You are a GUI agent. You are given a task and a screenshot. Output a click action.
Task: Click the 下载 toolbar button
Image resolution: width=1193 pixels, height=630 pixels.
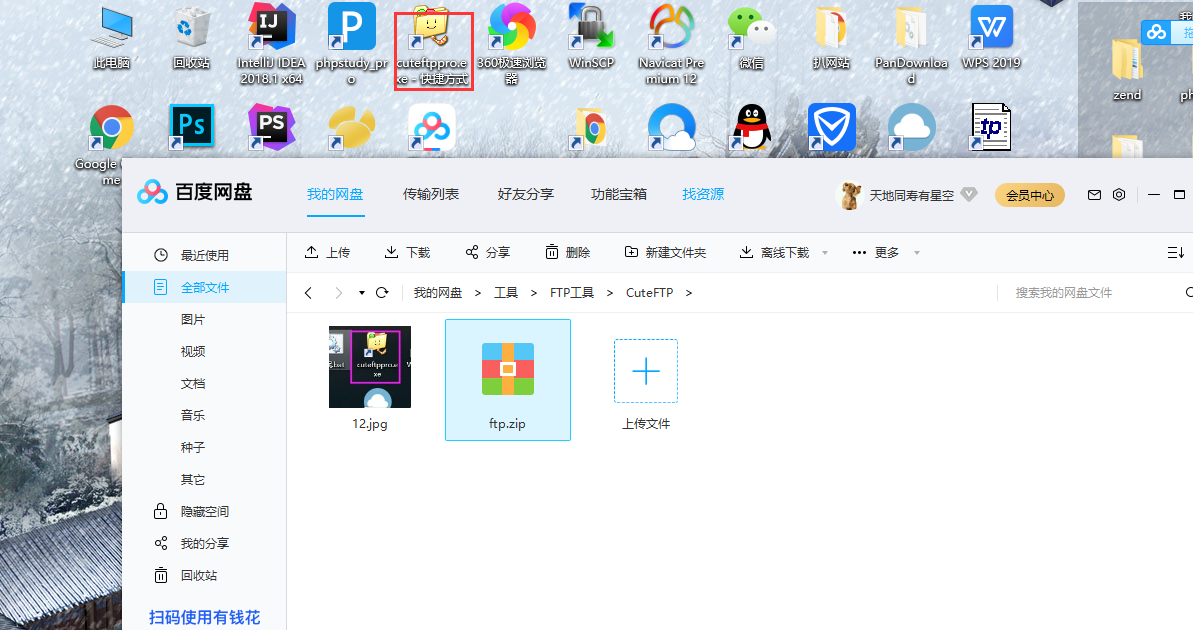click(407, 253)
